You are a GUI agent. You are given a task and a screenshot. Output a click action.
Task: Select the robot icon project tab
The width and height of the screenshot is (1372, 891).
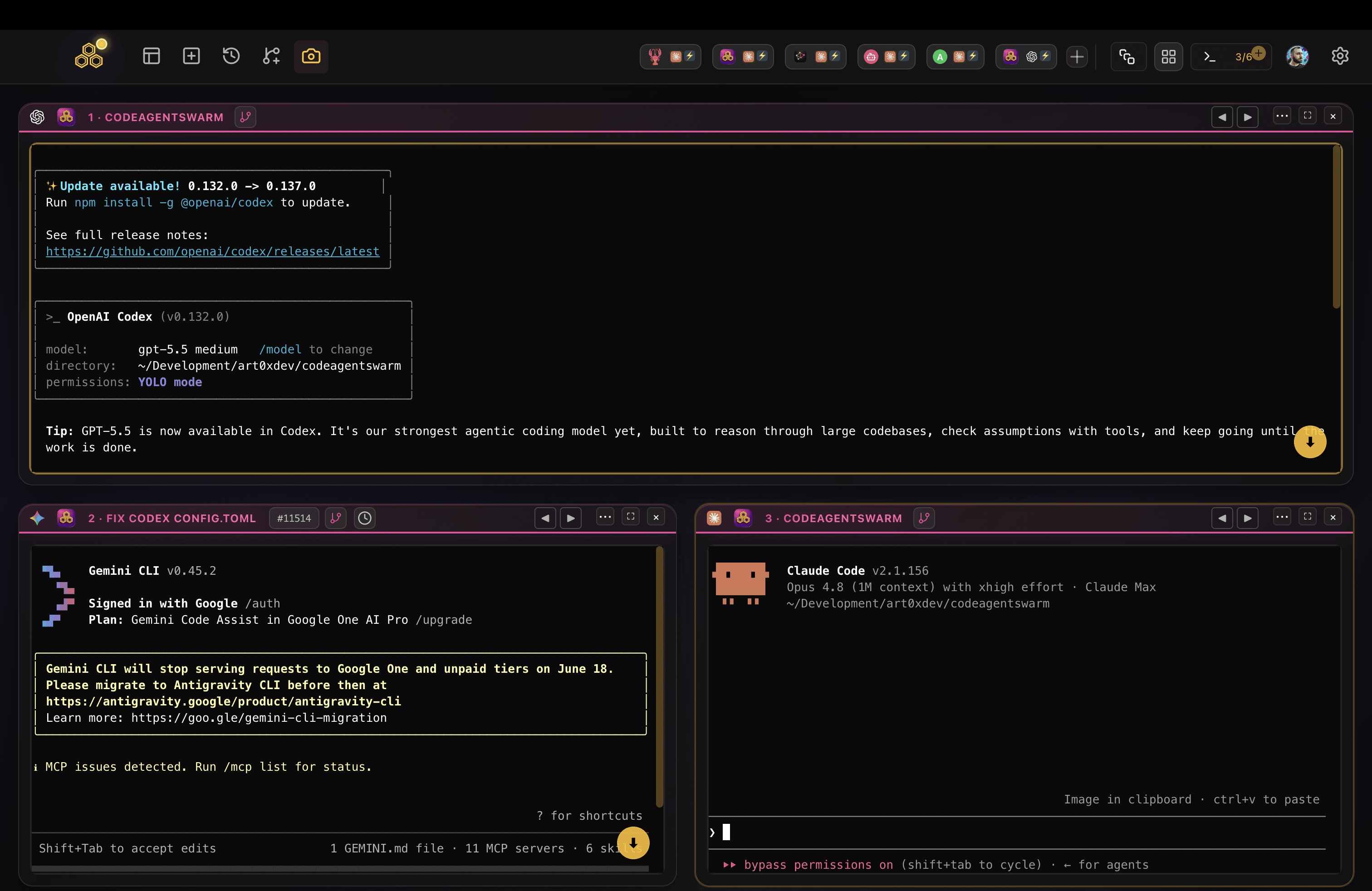coord(886,56)
